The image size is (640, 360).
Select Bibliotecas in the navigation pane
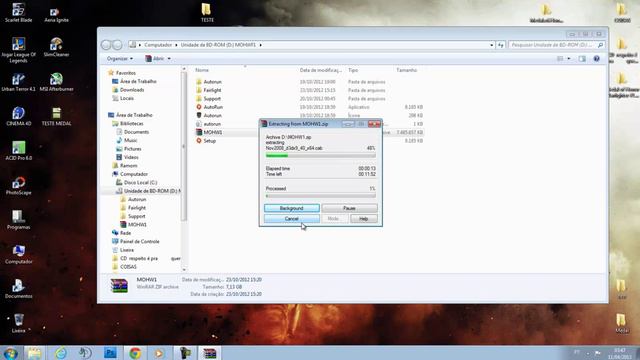click(131, 123)
